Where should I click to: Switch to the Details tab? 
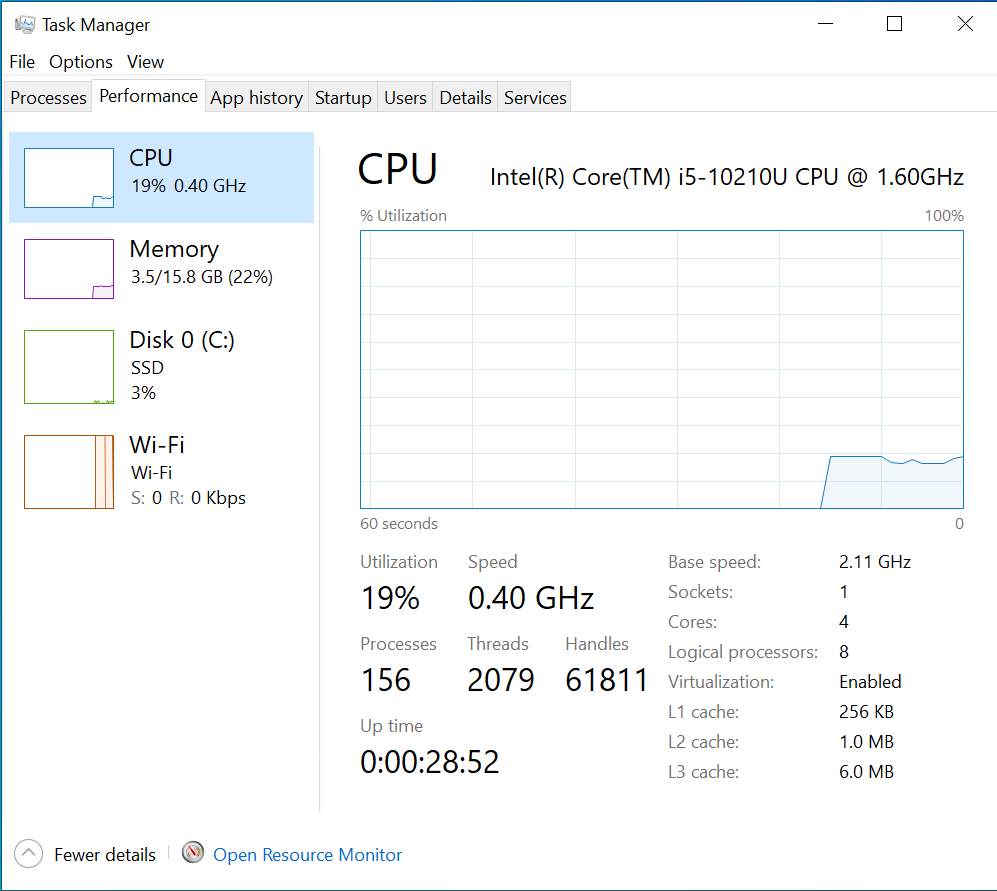[x=465, y=98]
